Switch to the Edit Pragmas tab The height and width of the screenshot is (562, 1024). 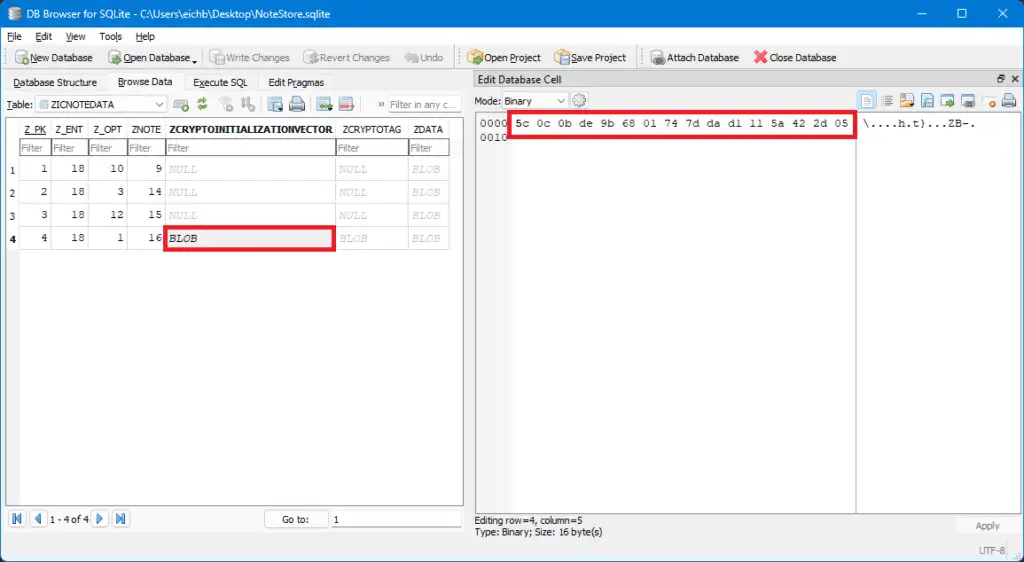(296, 82)
